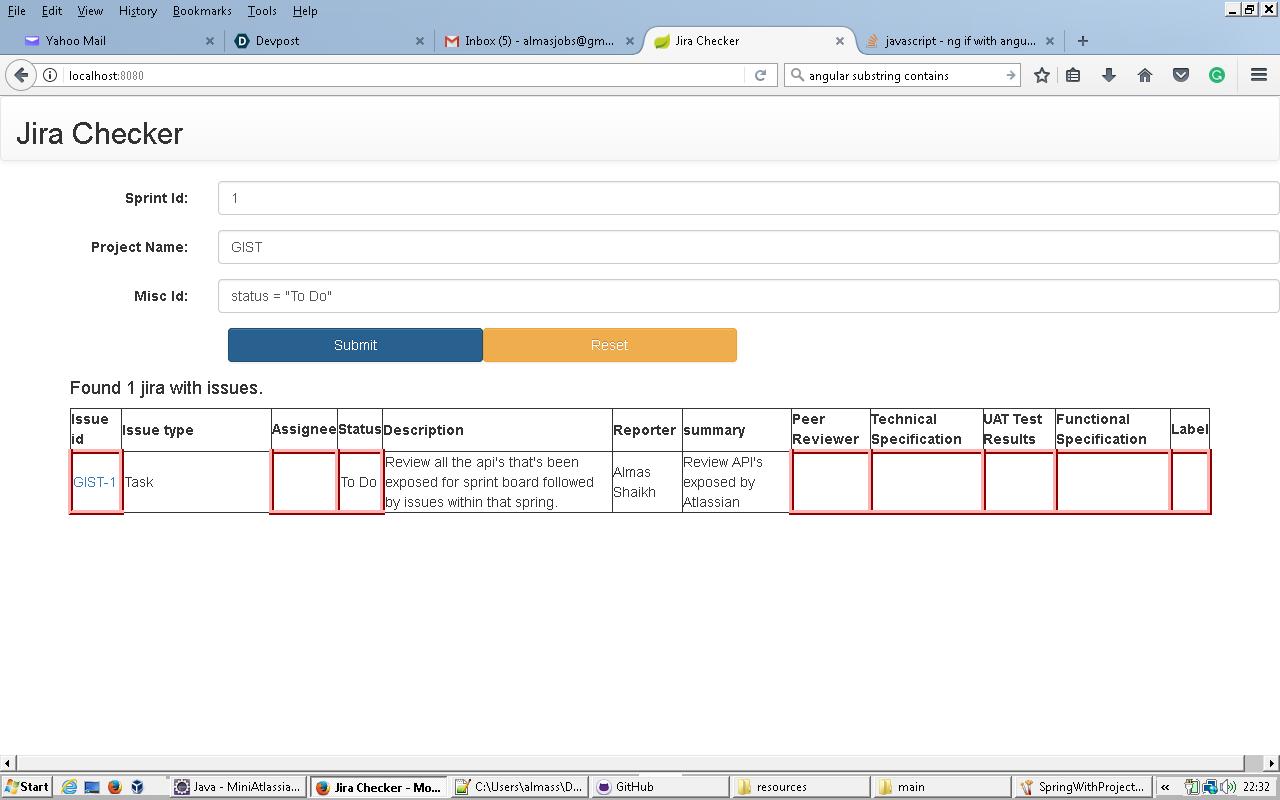Open a new browser tab
The width and height of the screenshot is (1280, 800).
click(x=1083, y=41)
